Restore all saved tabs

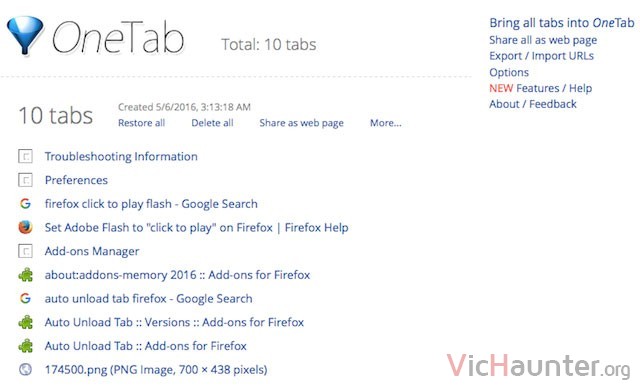click(x=142, y=123)
